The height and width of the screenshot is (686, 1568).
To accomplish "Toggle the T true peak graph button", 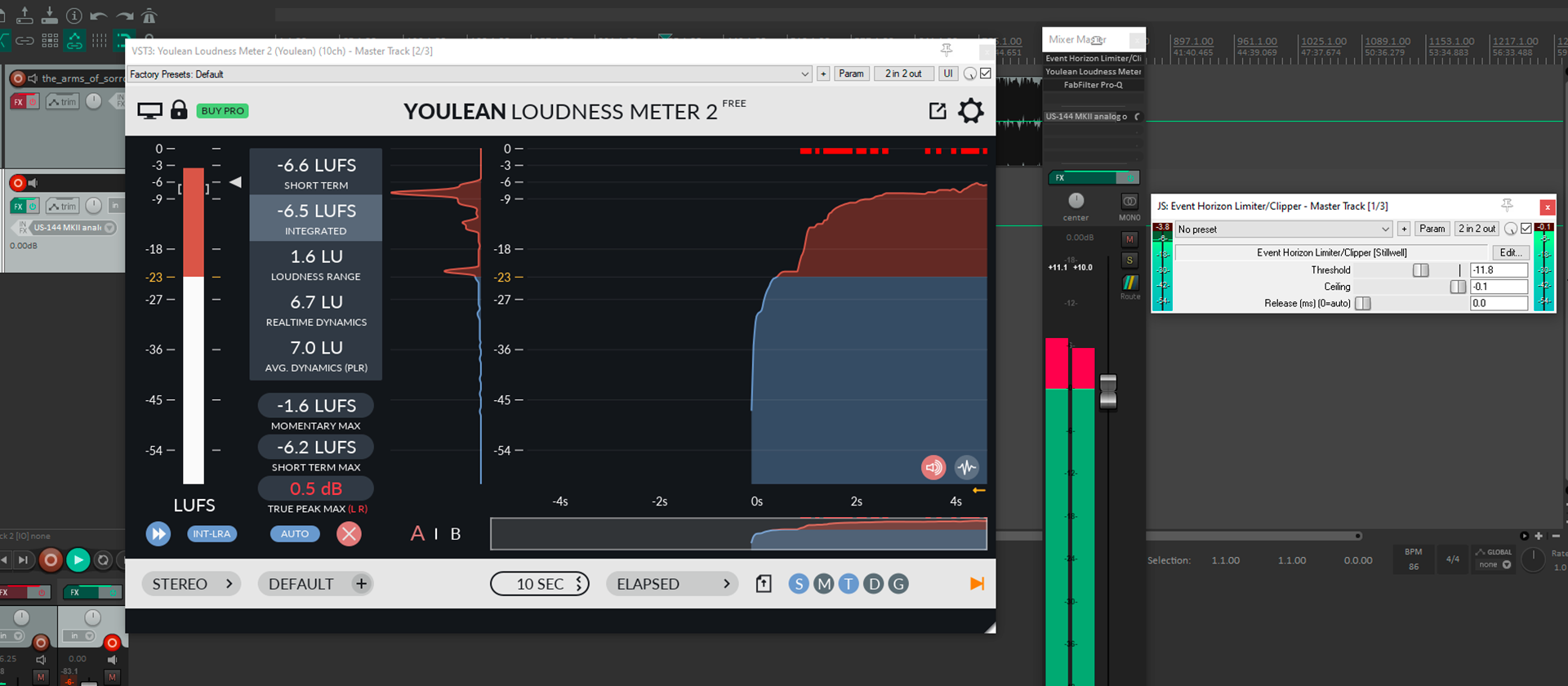I will [849, 584].
